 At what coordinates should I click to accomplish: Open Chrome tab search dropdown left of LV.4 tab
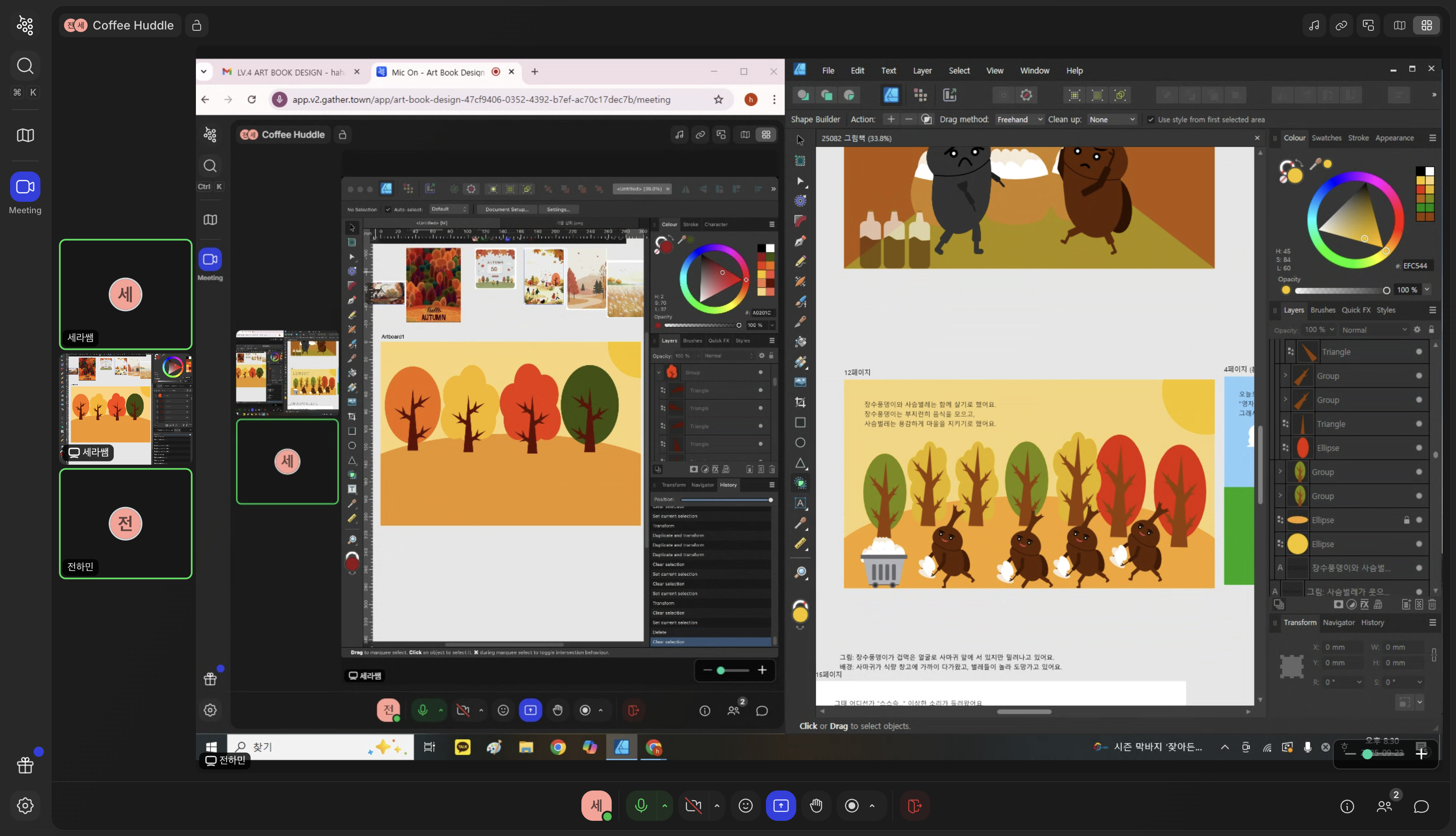[204, 72]
